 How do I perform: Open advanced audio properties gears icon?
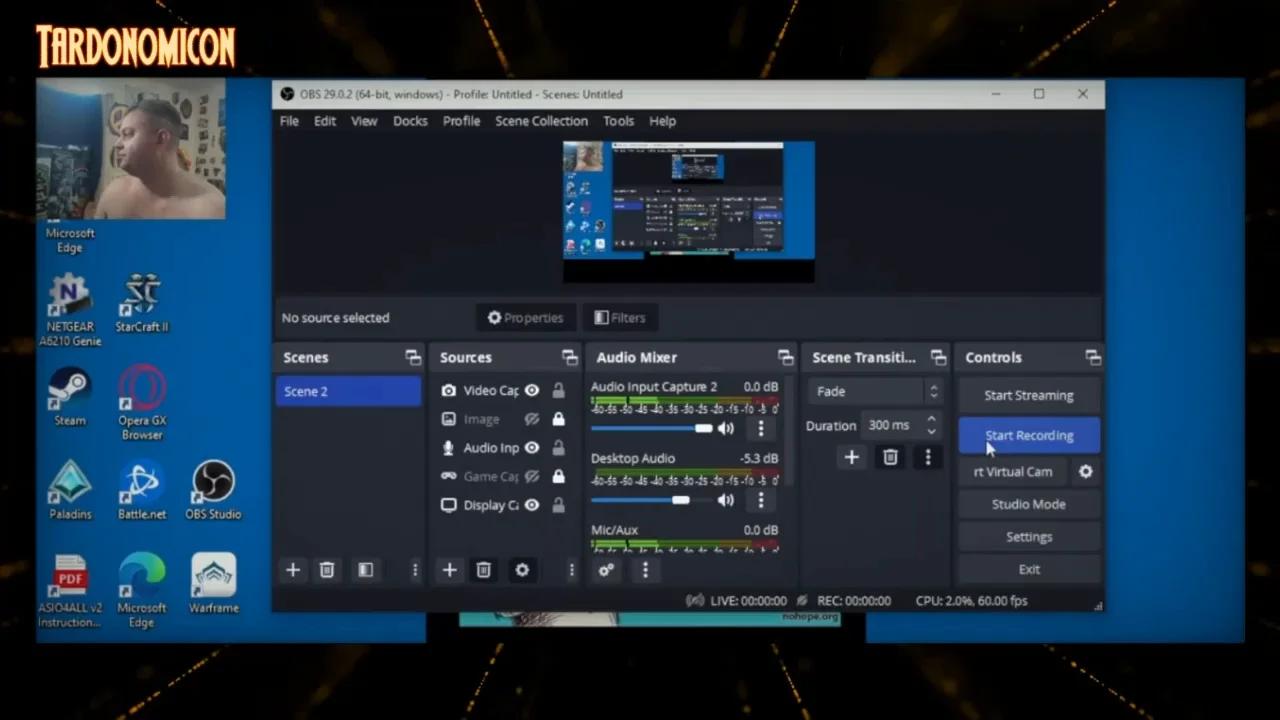tap(606, 570)
